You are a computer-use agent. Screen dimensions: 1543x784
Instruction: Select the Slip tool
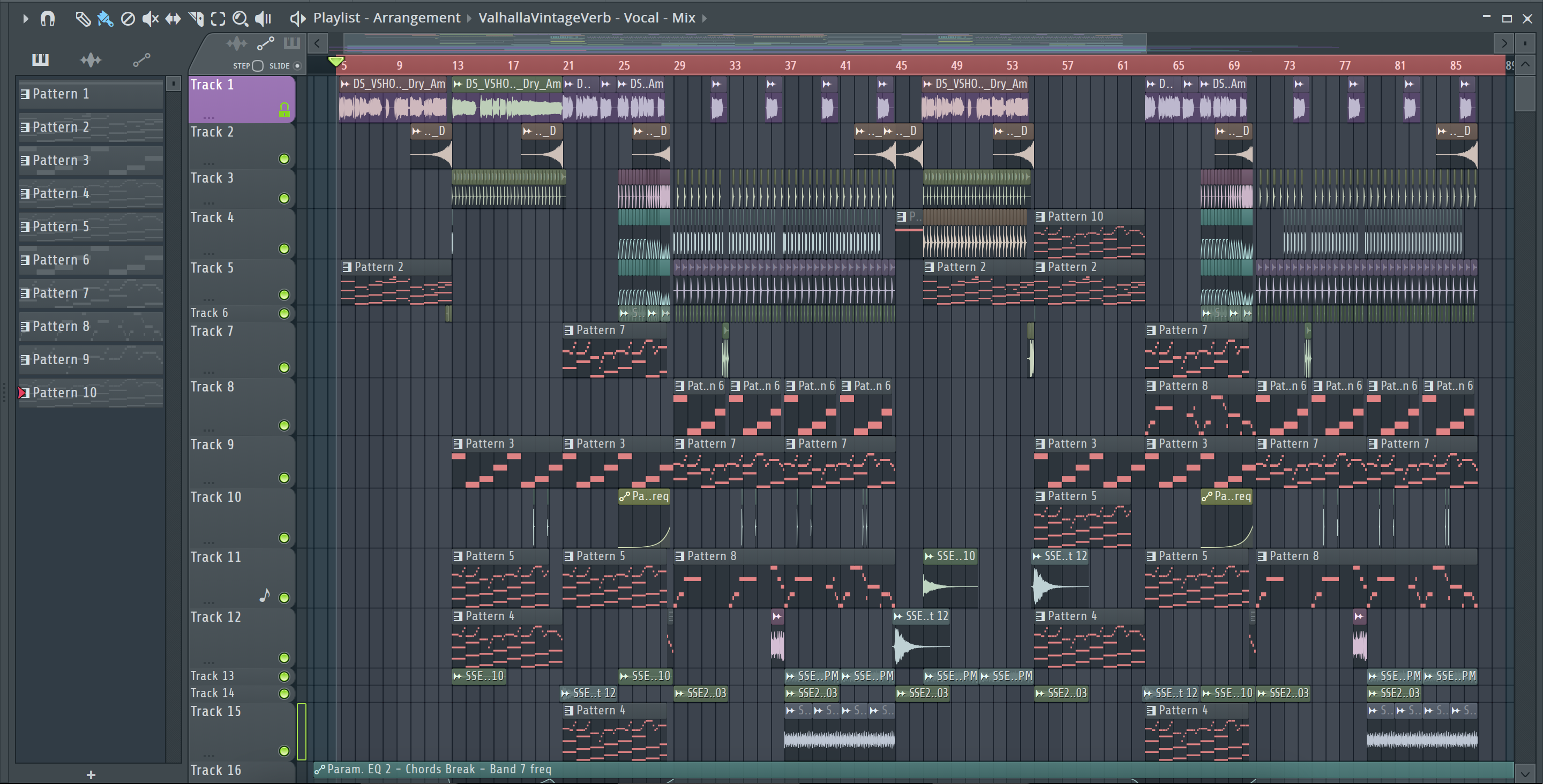[173, 19]
